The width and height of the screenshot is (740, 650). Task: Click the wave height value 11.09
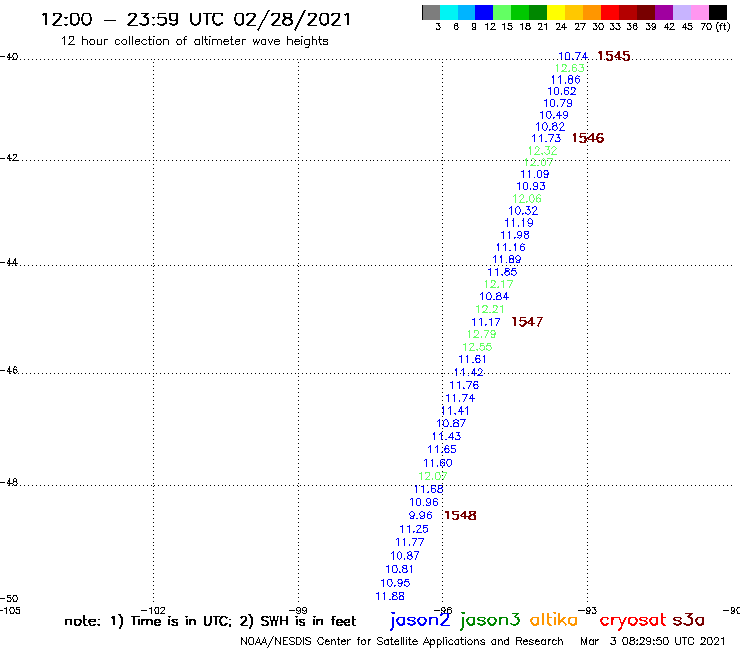click(x=535, y=174)
